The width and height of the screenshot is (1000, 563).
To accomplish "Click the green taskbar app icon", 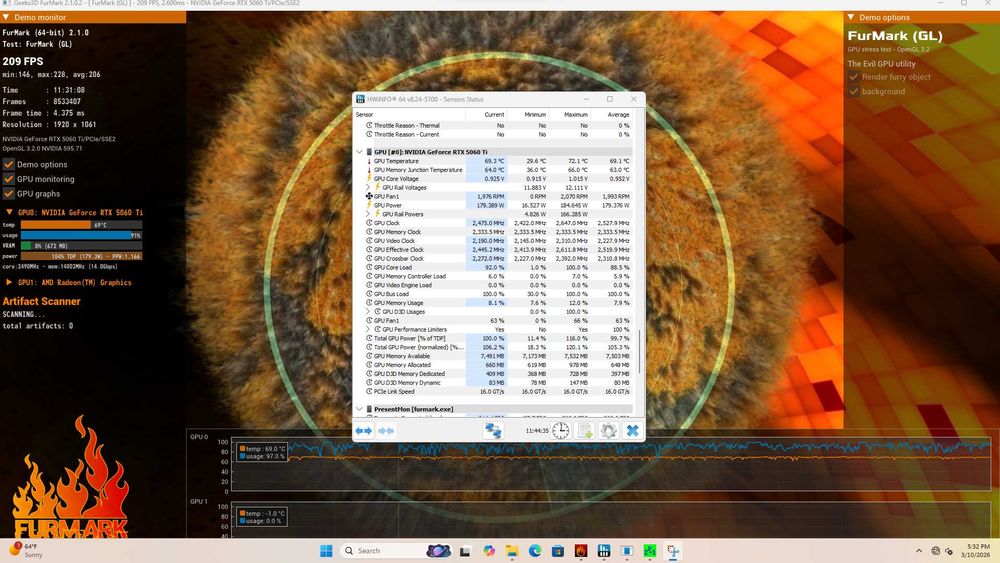I will click(x=650, y=551).
